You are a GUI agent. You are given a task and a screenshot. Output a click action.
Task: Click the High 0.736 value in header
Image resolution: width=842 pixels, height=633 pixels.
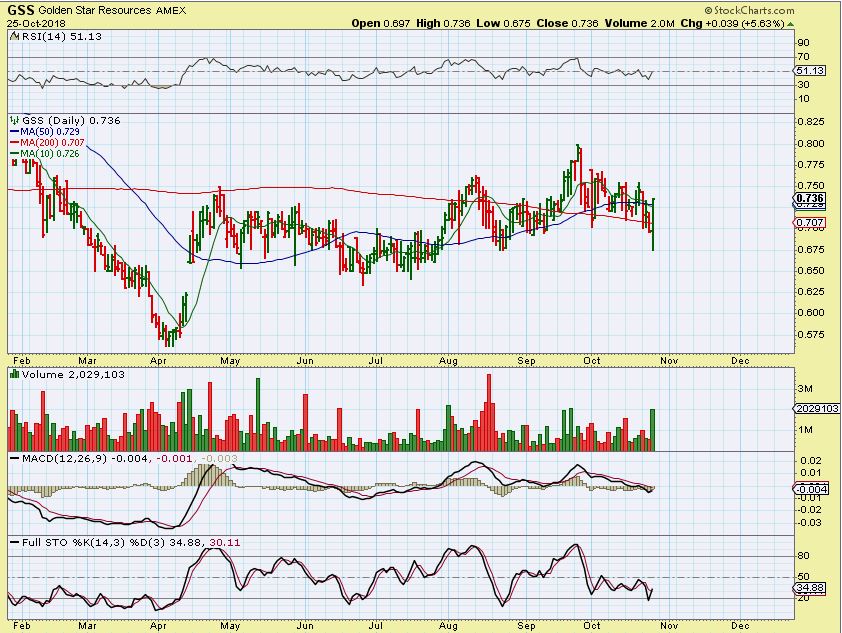(x=443, y=24)
